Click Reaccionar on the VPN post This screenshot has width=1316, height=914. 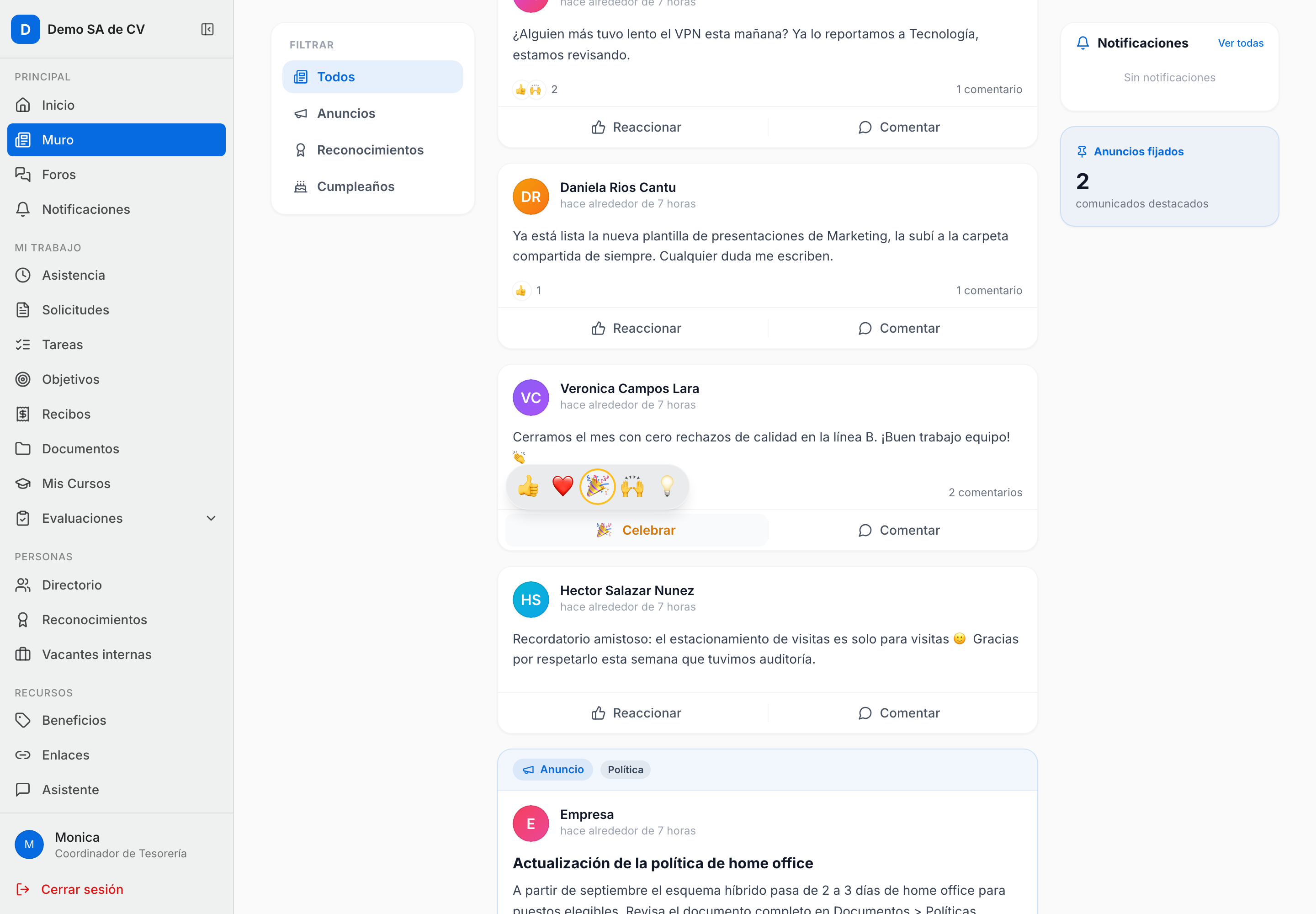click(x=636, y=127)
